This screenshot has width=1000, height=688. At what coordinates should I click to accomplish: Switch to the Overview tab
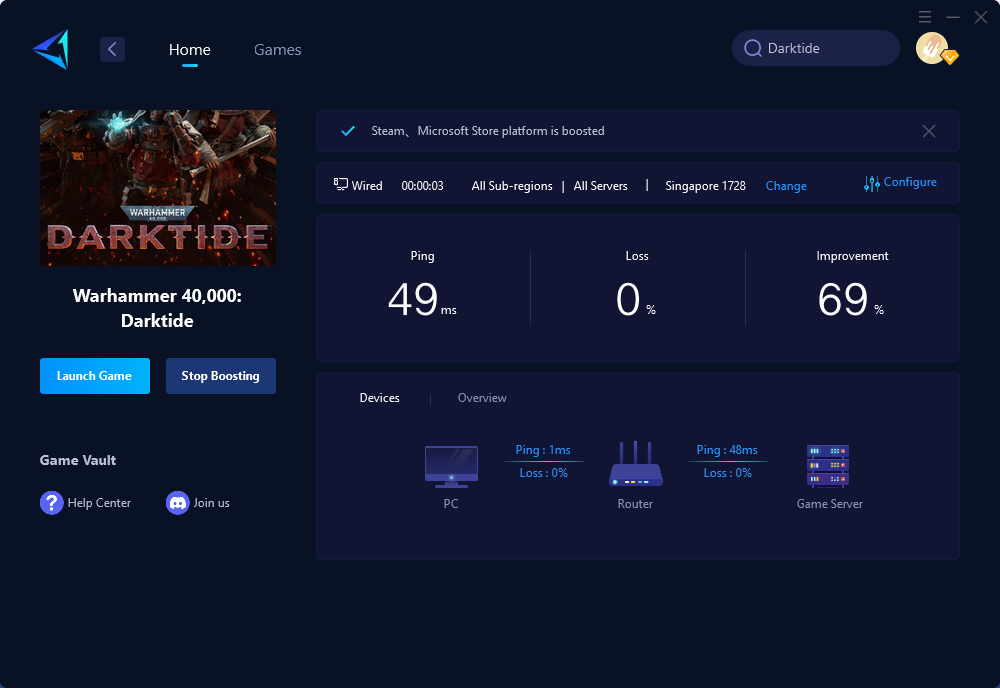tap(482, 398)
